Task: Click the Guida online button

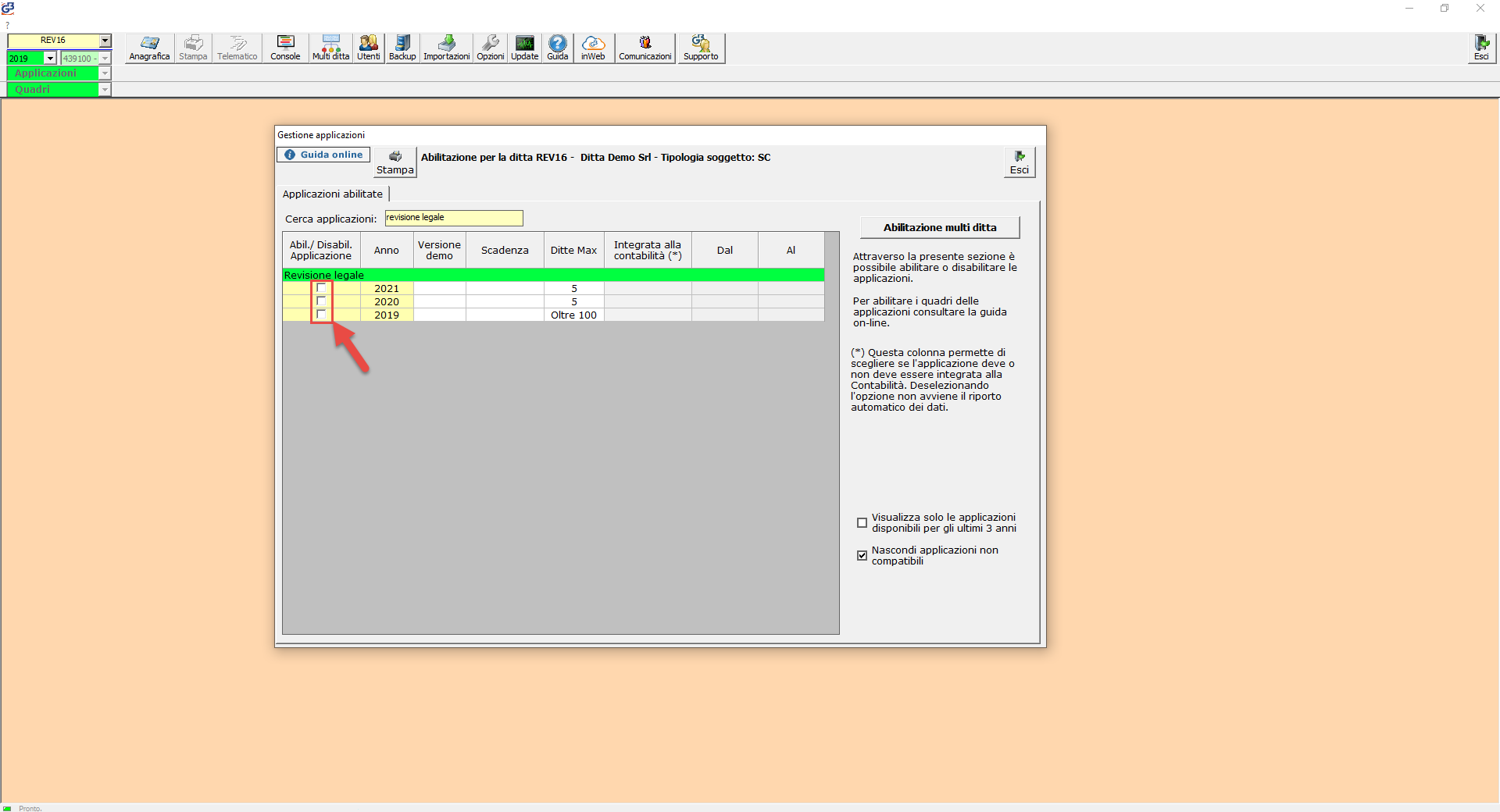Action: [323, 155]
